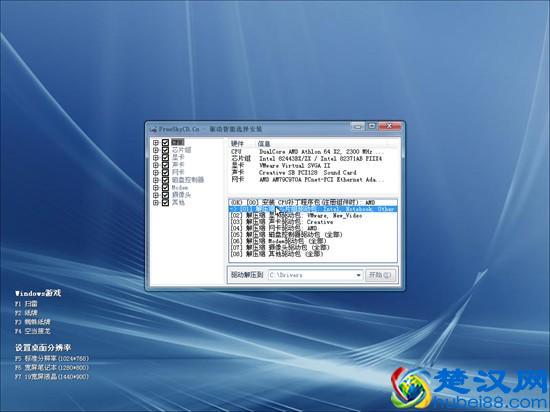Click the driver installer title bar icon
Image resolution: width=550 pixels, height=412 pixels.
pos(153,129)
